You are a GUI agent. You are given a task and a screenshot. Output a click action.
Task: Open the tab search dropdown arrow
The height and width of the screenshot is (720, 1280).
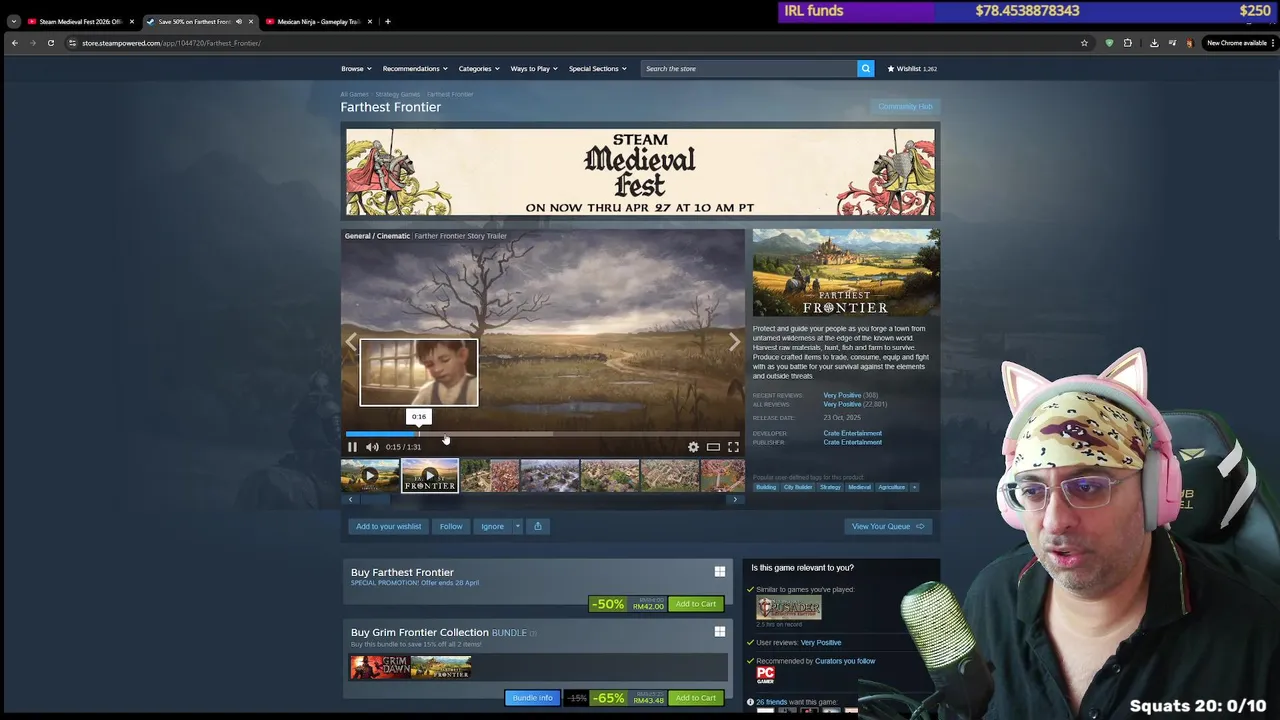[13, 21]
